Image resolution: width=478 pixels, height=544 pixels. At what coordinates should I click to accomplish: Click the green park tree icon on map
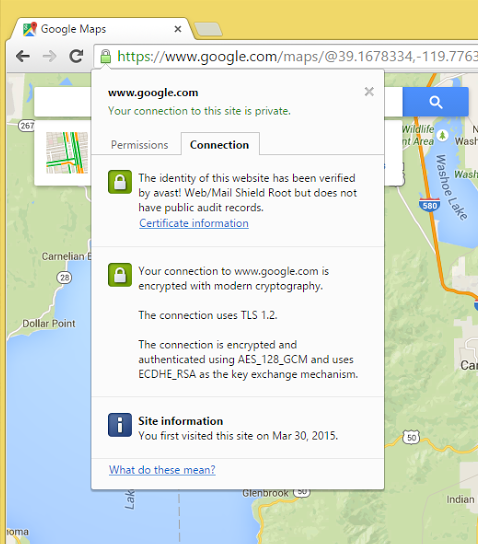442,135
